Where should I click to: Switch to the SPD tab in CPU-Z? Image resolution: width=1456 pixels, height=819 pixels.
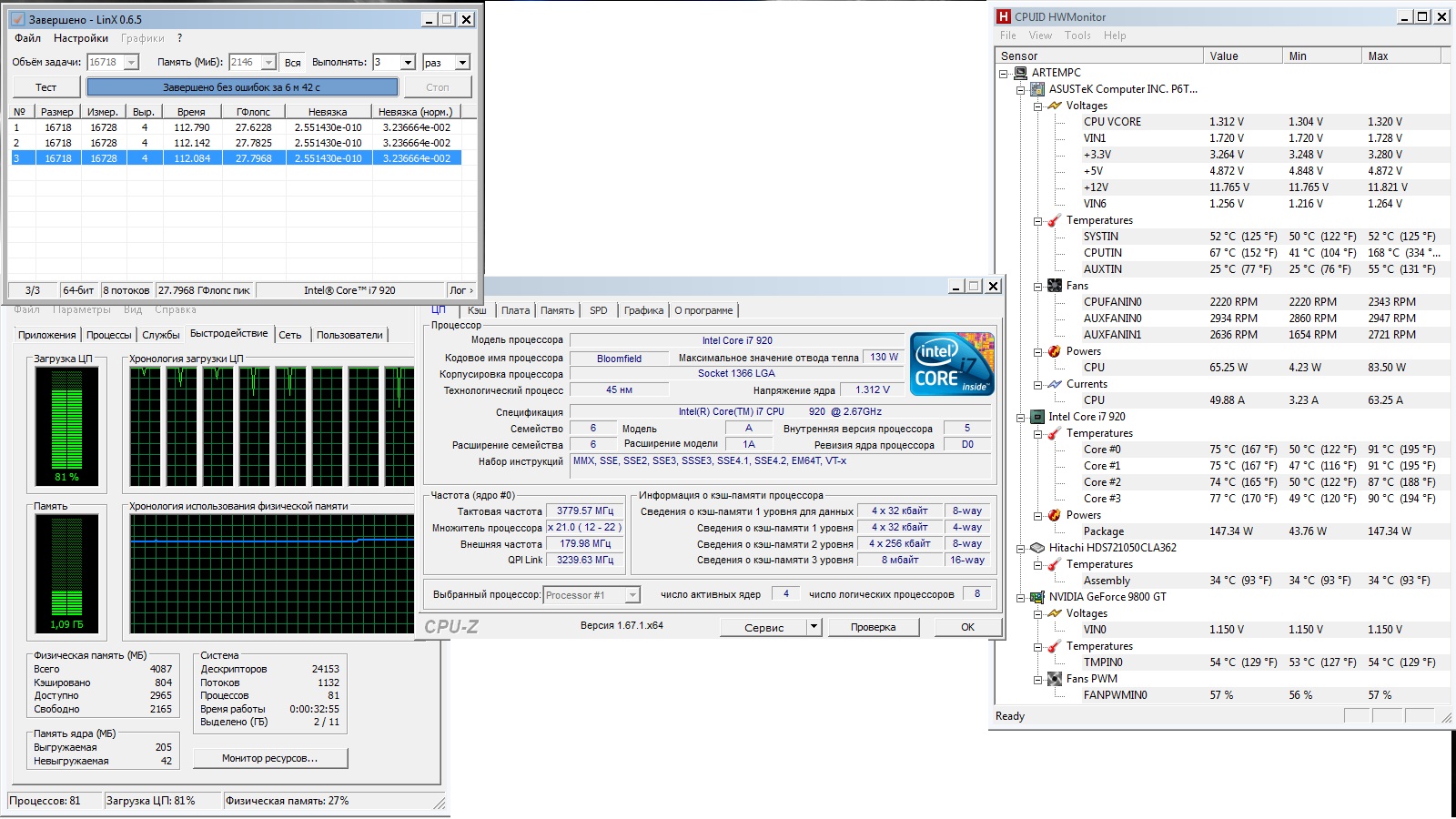click(598, 310)
